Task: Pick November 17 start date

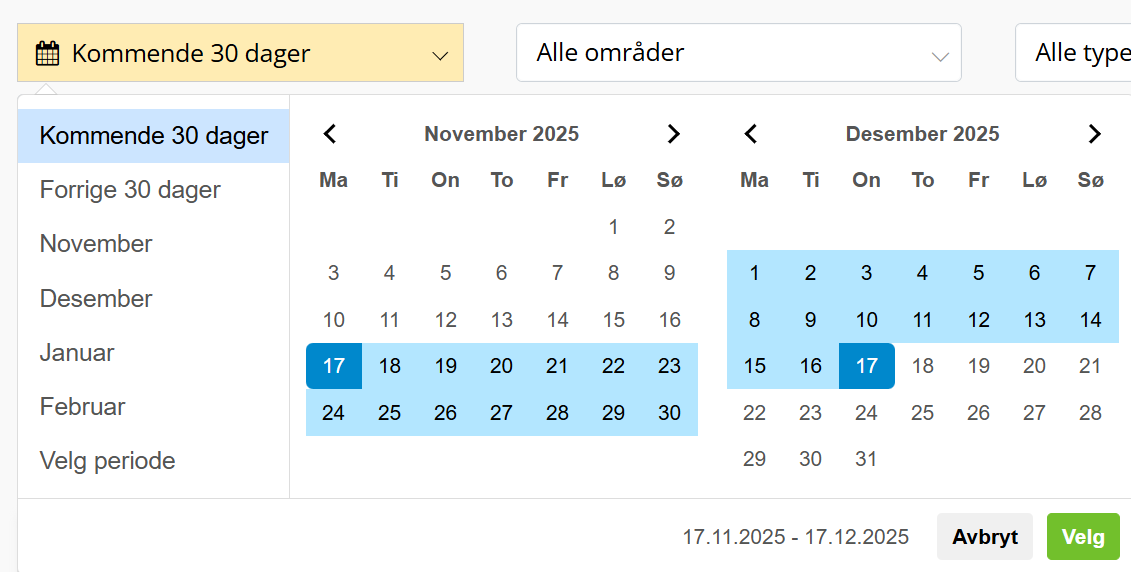Action: (334, 366)
